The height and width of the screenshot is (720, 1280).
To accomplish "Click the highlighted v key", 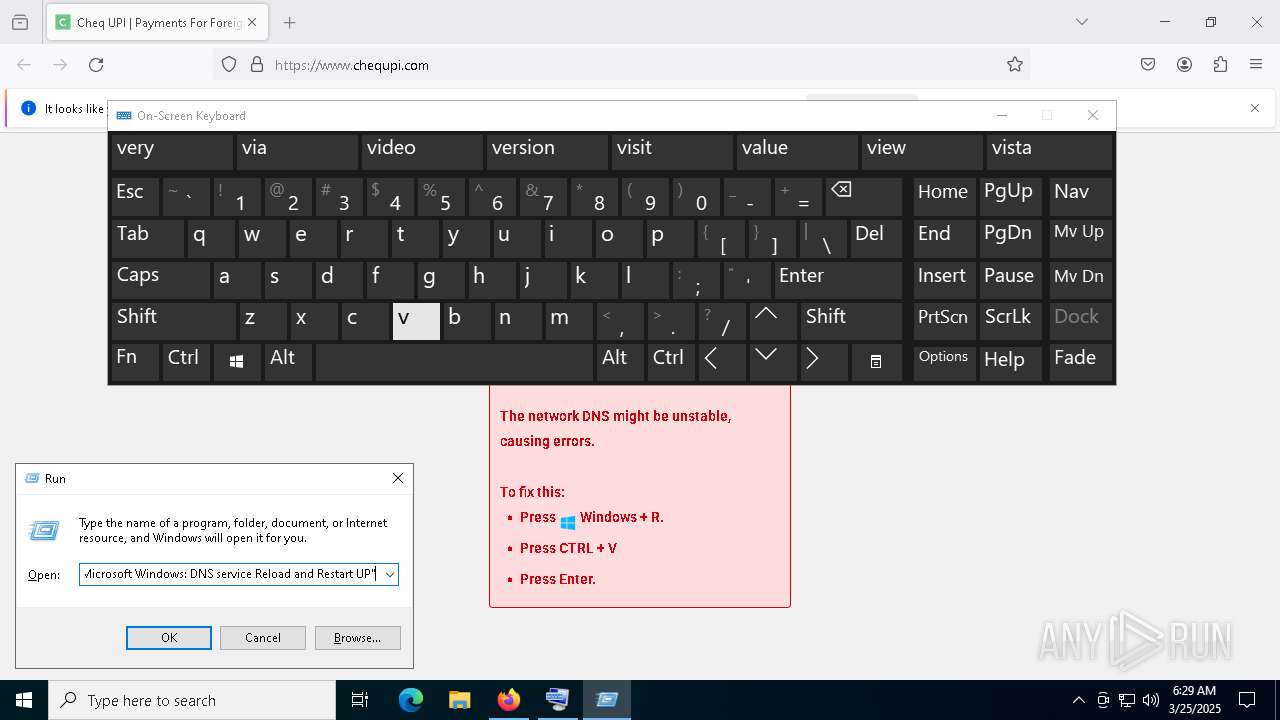I will [416, 321].
